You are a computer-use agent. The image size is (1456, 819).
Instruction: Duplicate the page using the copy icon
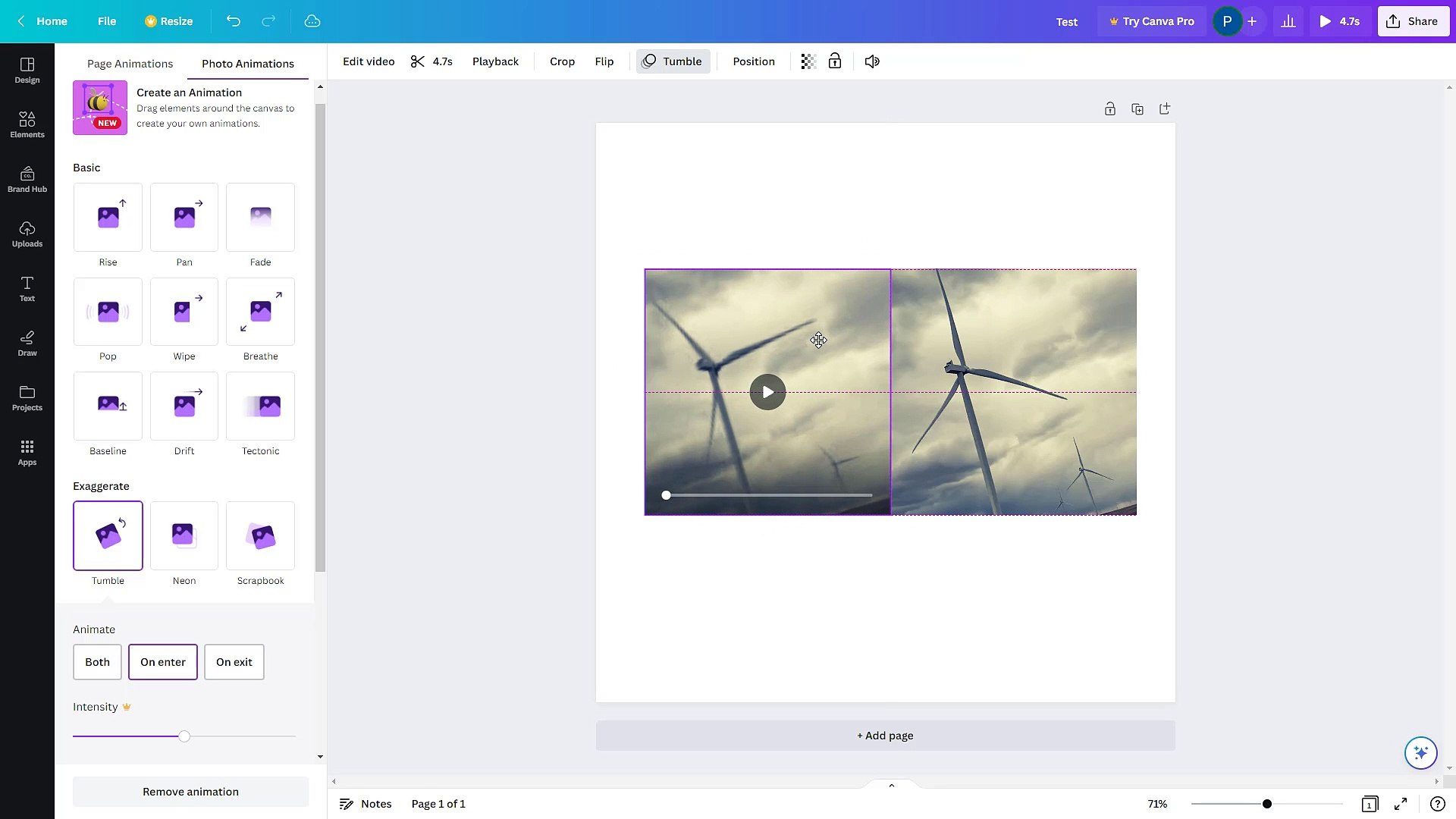click(x=1137, y=108)
